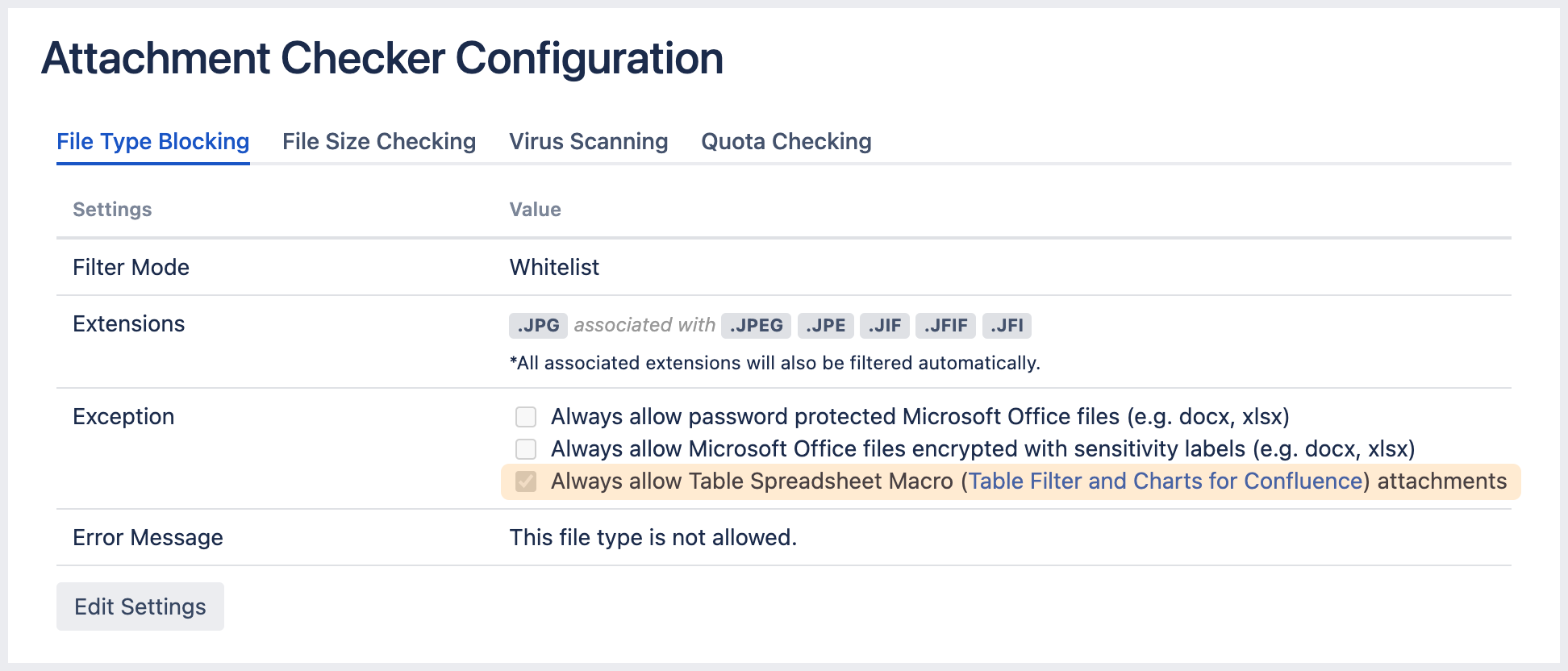Check allowing Office files encrypted with sensitivity labels

(x=525, y=449)
